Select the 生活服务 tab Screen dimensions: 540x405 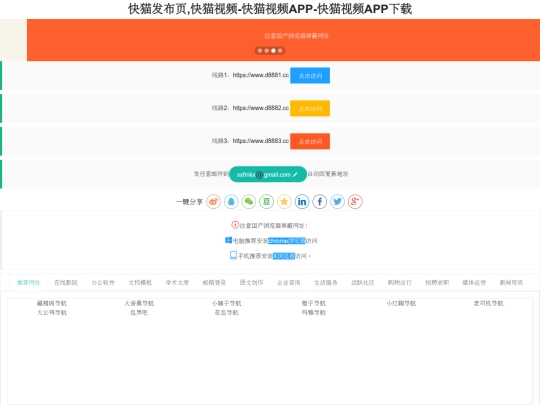click(x=326, y=283)
